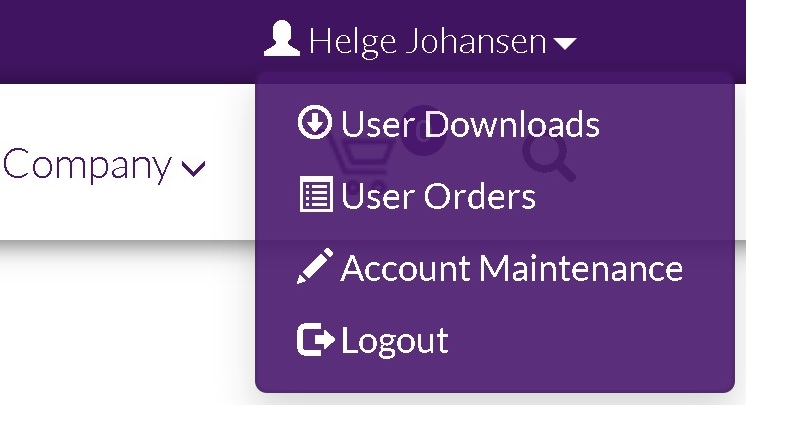Click the 'Maintenance' word in the menu
This screenshot has height=446, width=796.
pyautogui.click(x=581, y=267)
